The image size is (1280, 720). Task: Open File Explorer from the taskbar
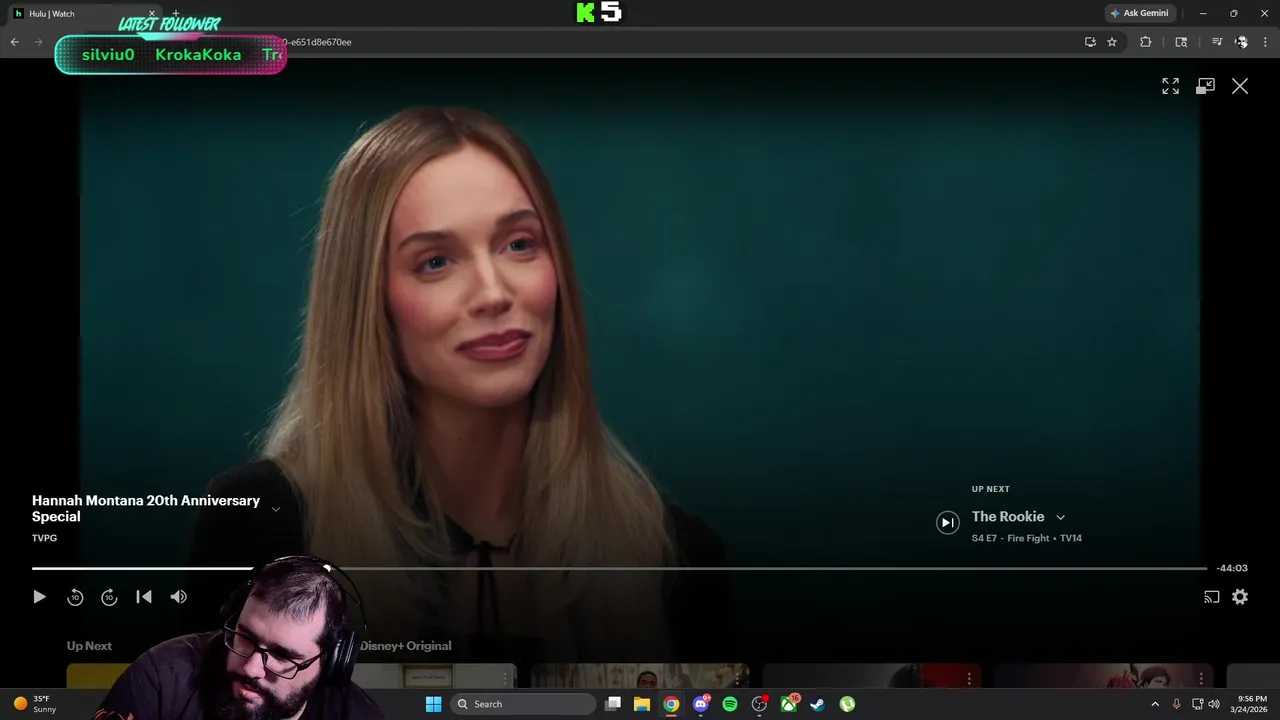(642, 704)
